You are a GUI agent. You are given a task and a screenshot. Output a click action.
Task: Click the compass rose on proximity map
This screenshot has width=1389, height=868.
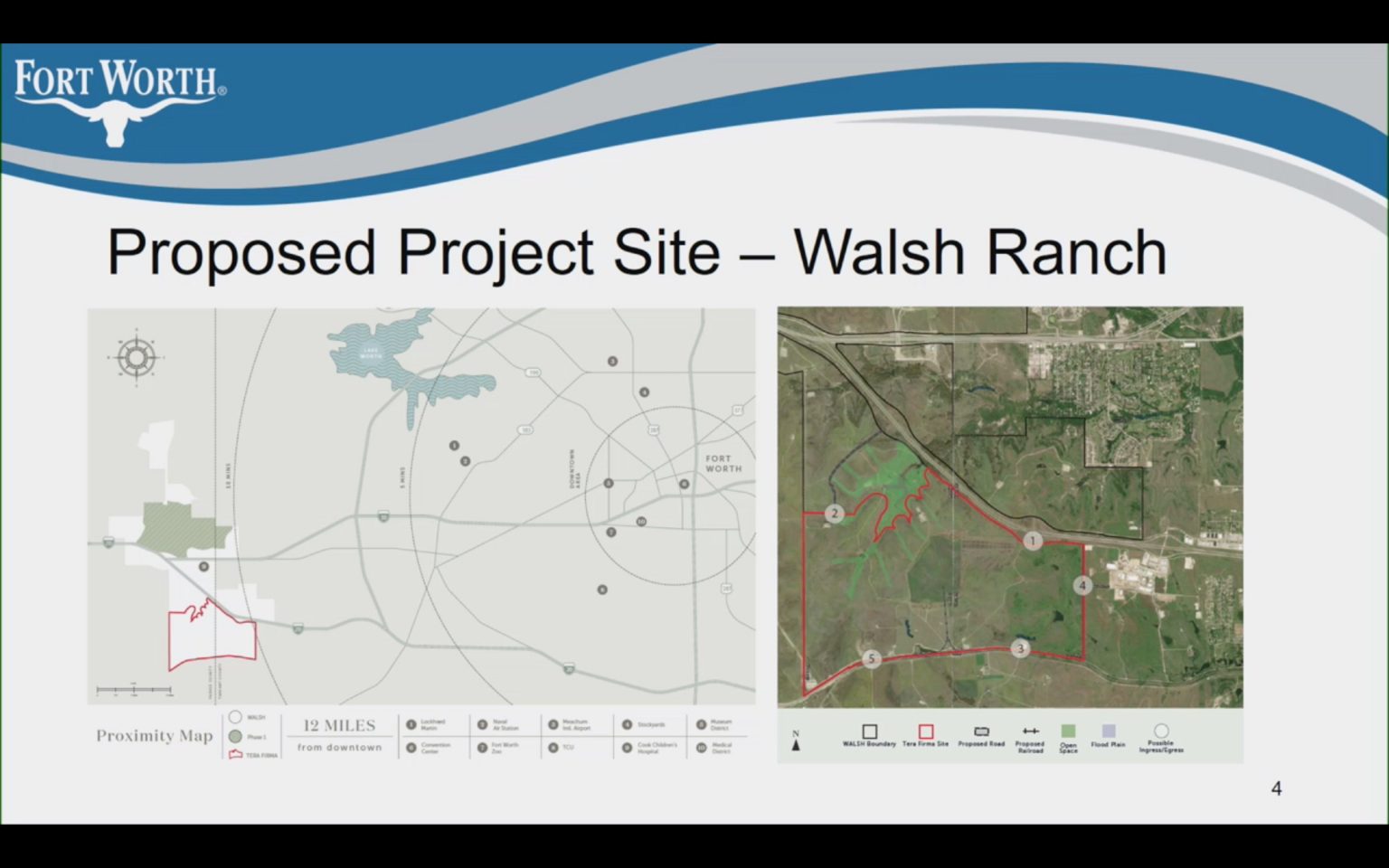tap(137, 358)
